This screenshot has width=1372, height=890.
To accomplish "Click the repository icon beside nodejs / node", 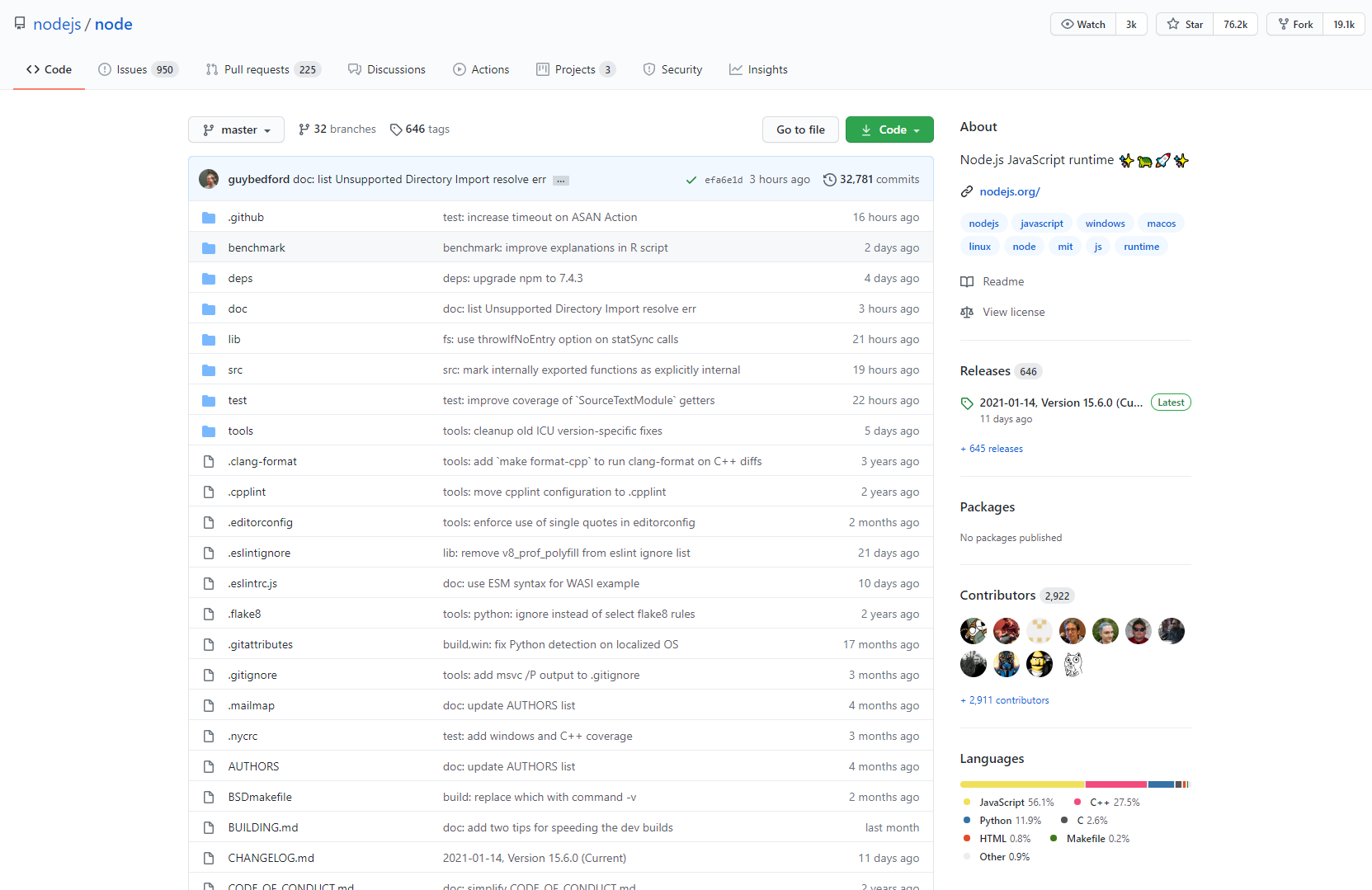I will click(x=20, y=24).
